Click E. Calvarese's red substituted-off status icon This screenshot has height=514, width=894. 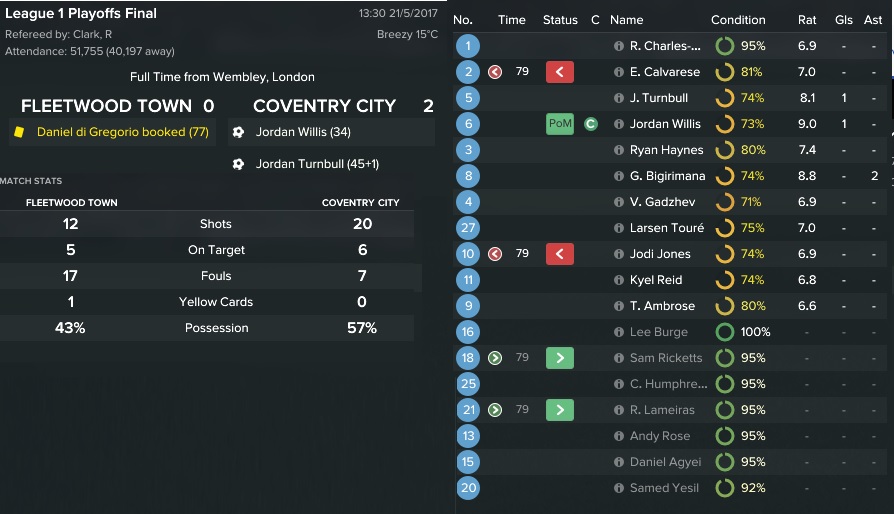pyautogui.click(x=560, y=72)
